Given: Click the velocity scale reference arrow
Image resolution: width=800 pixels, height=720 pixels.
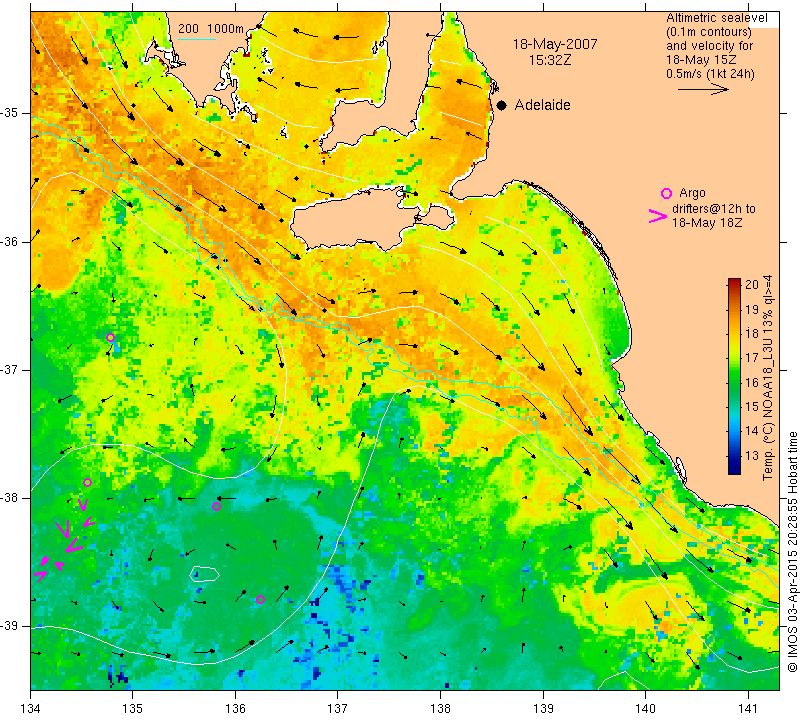Looking at the screenshot, I should pyautogui.click(x=703, y=89).
